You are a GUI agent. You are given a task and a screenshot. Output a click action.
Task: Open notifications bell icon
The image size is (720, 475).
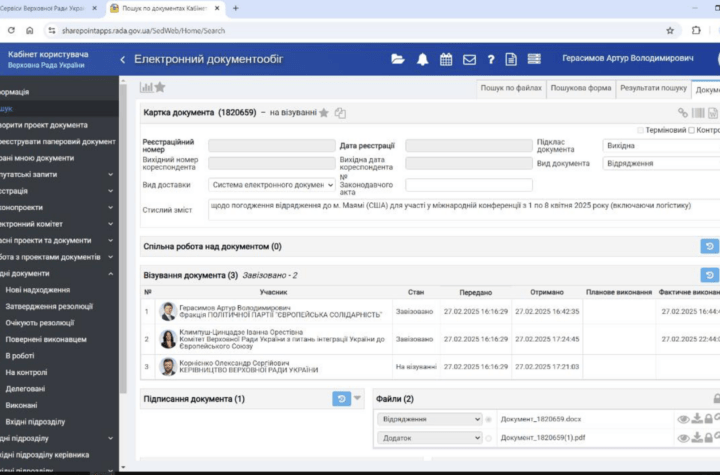422,59
